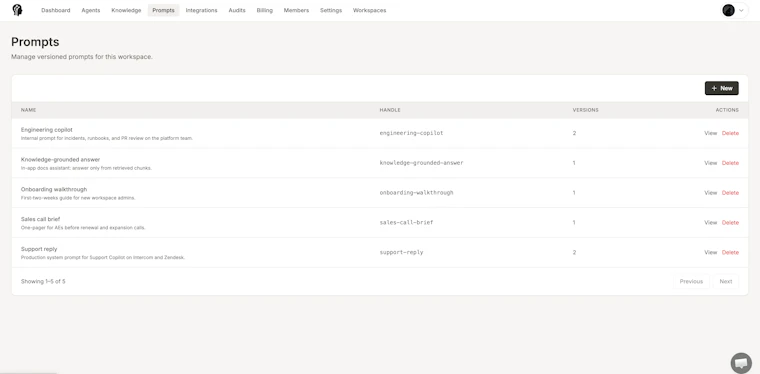This screenshot has width=760, height=374.
Task: Click the ACTIONS column header
Action: coord(727,110)
